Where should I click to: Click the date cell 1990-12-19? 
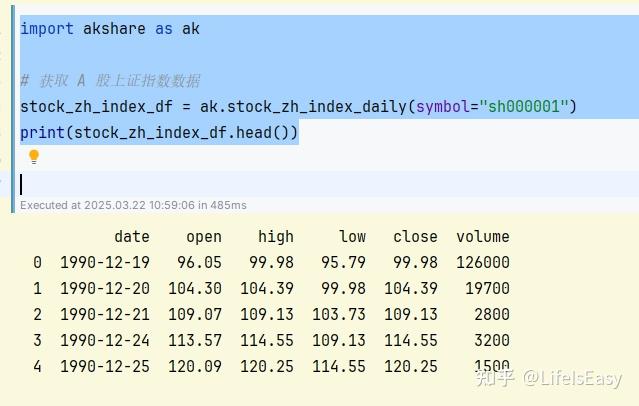[x=105, y=263]
